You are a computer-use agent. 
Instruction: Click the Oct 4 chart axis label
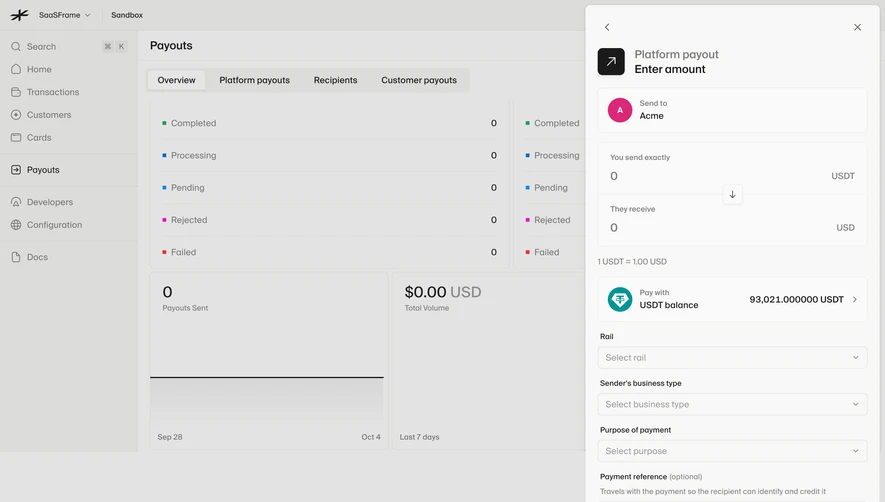pyautogui.click(x=371, y=437)
